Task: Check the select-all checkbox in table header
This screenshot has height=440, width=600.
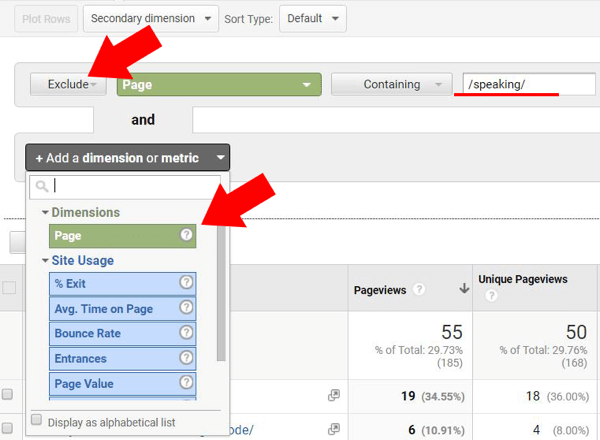Action: (9, 288)
